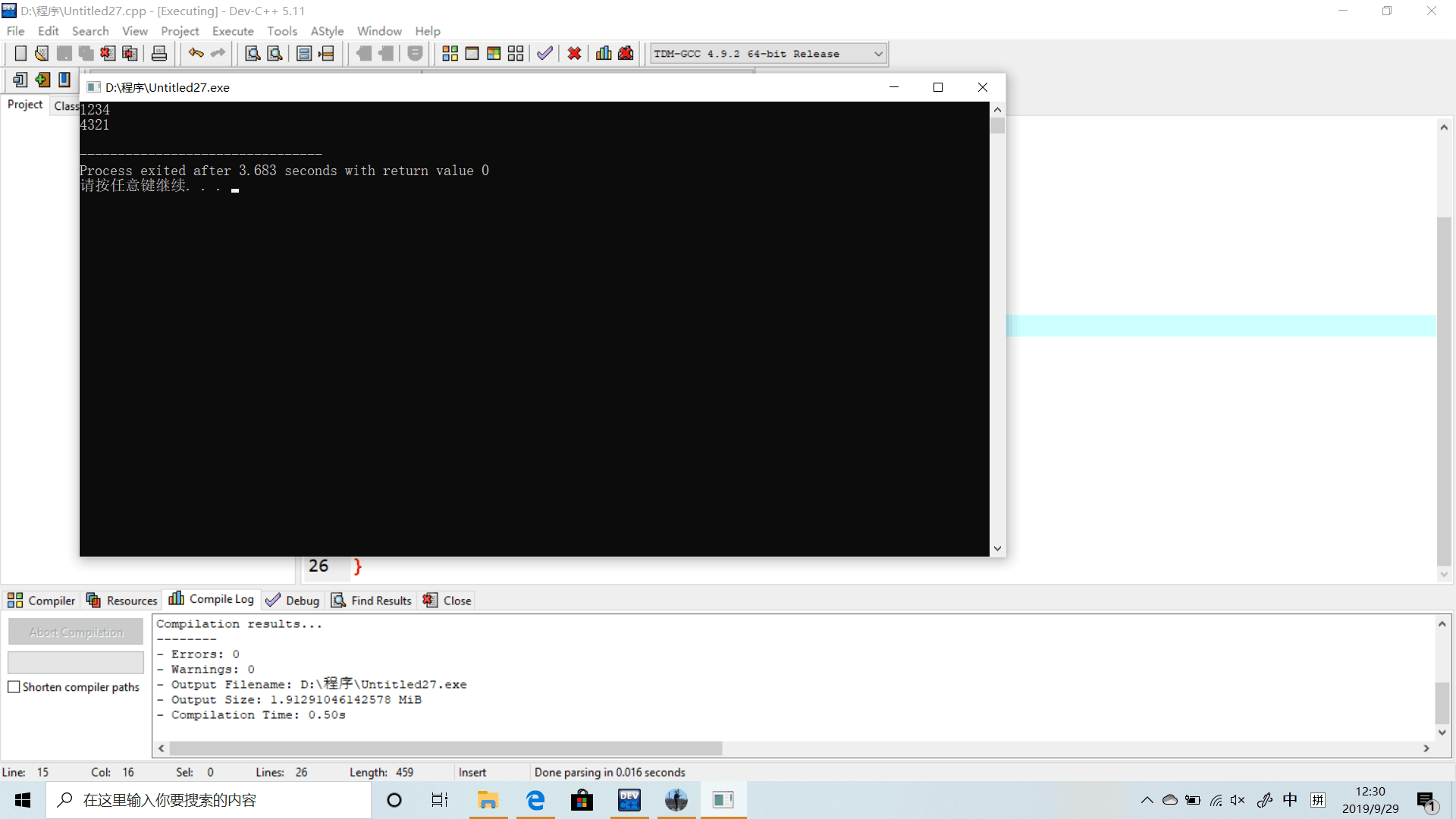Click the Find (magnifier) toolbar icon

pos(253,53)
